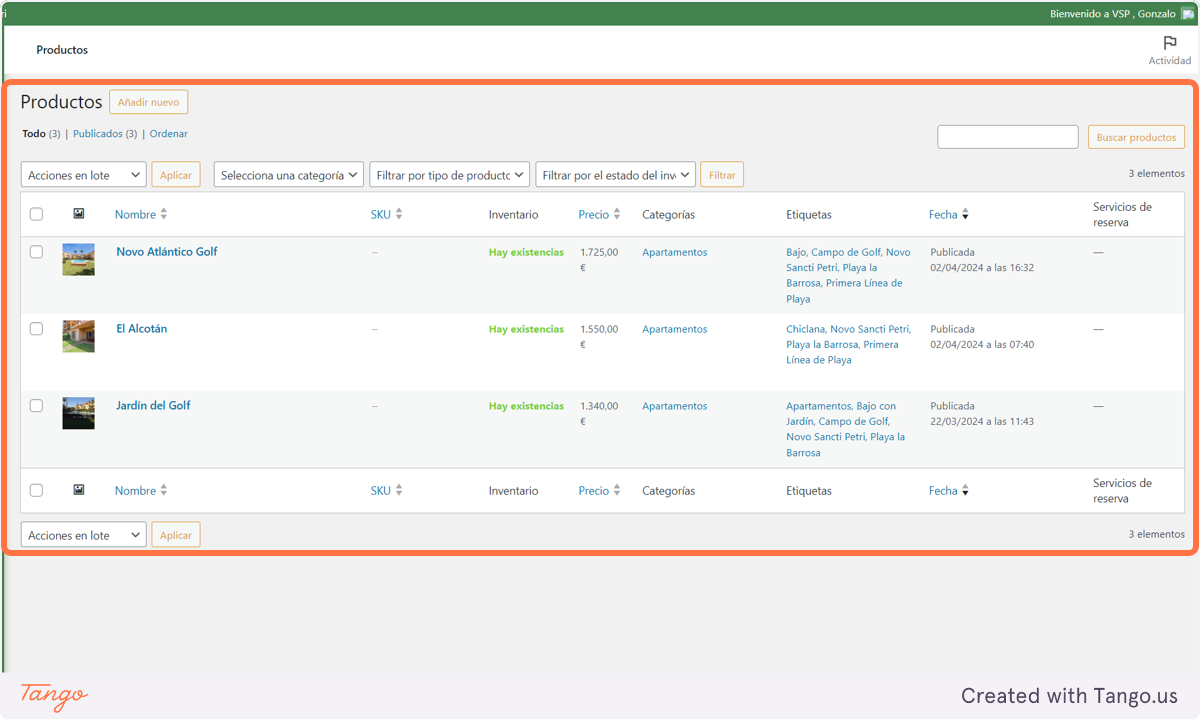1200x719 pixels.
Task: Open El Alcotán product thumbnail
Action: [x=79, y=336]
